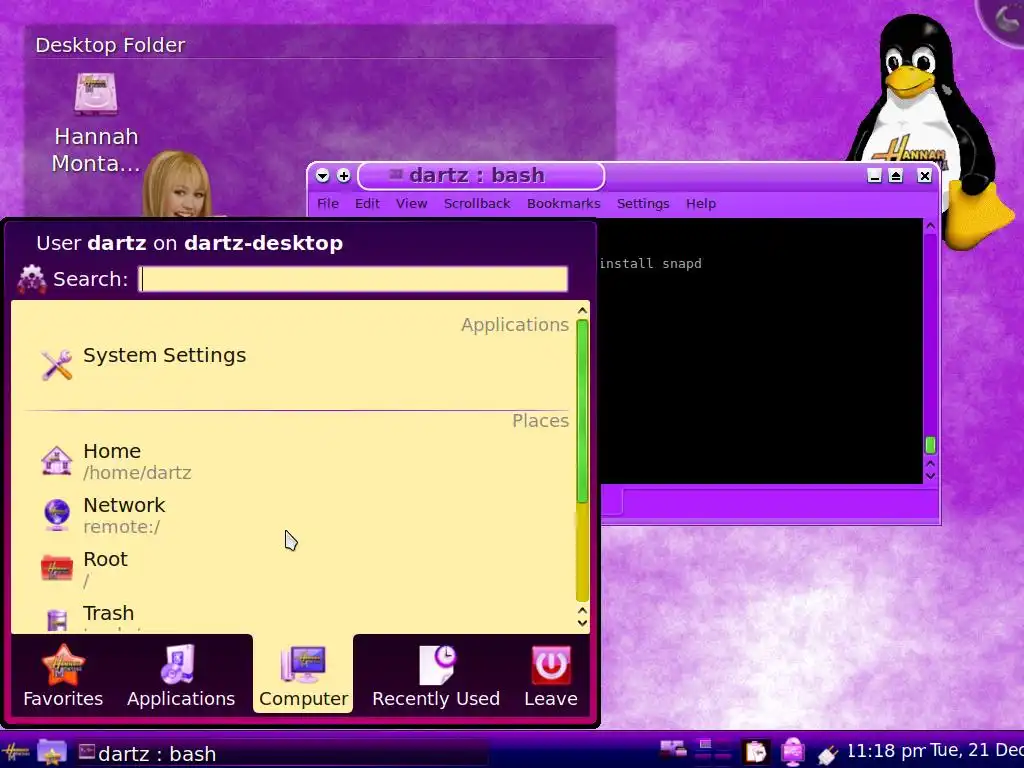Open the Network place remote:/
This screenshot has width=1024, height=768.
[x=294, y=515]
